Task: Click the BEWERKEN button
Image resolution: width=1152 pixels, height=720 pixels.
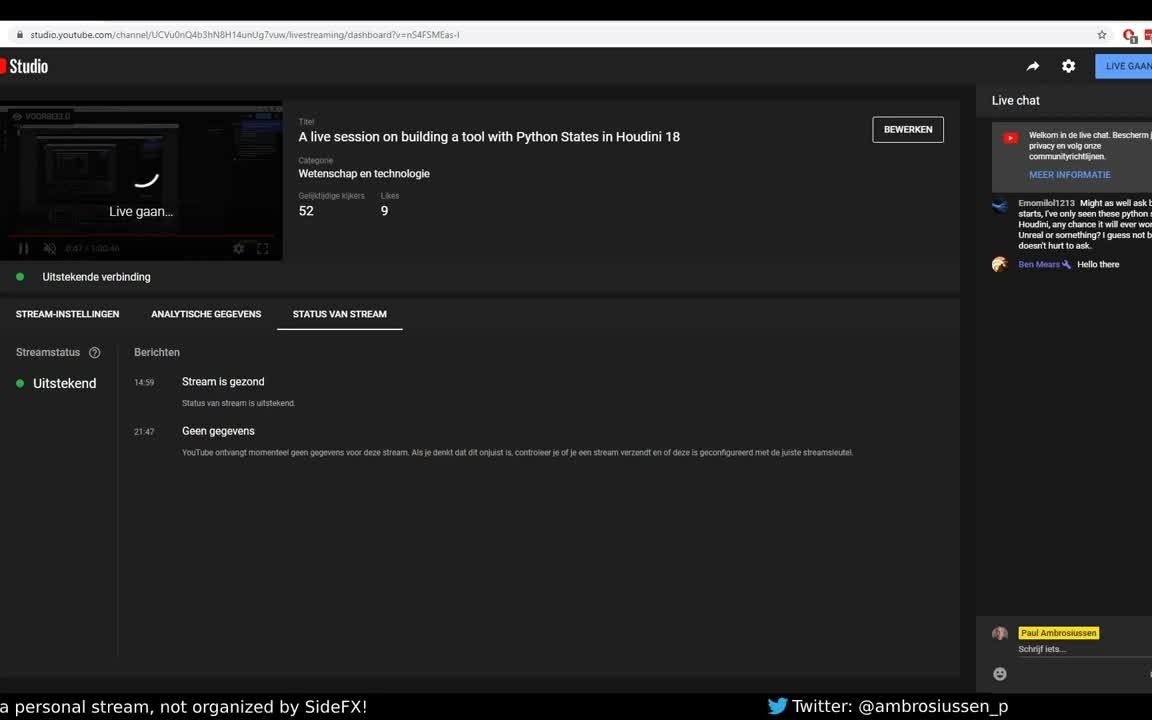Action: click(907, 129)
